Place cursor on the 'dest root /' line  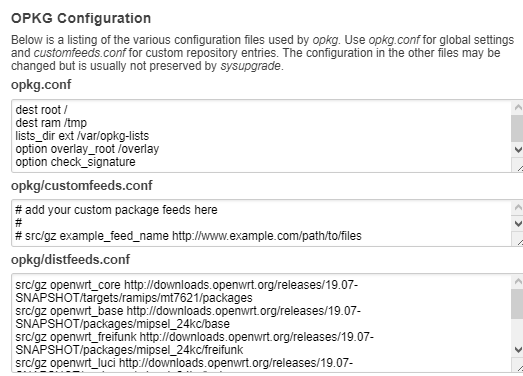pos(41,110)
